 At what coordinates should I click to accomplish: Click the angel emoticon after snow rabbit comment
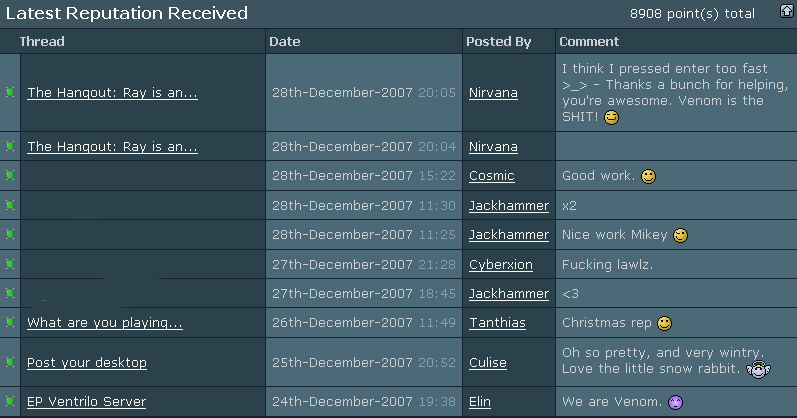tap(758, 369)
